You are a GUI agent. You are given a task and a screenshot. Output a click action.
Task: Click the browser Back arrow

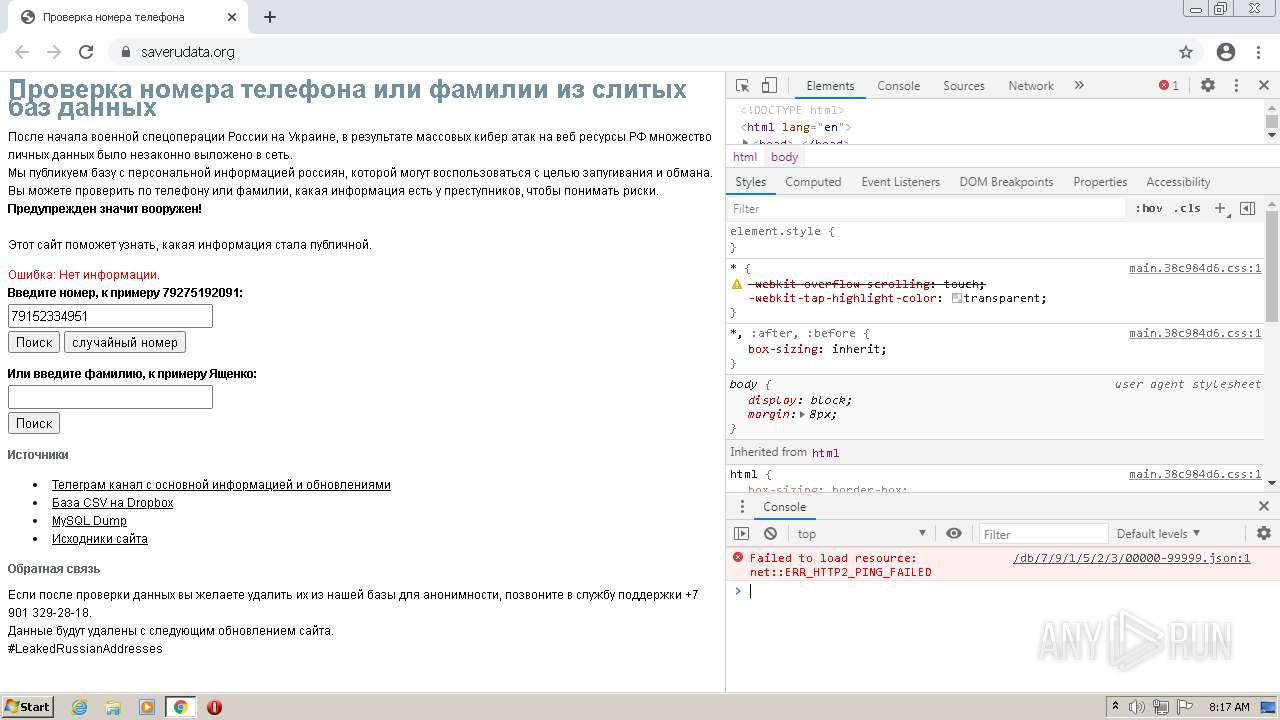22,52
